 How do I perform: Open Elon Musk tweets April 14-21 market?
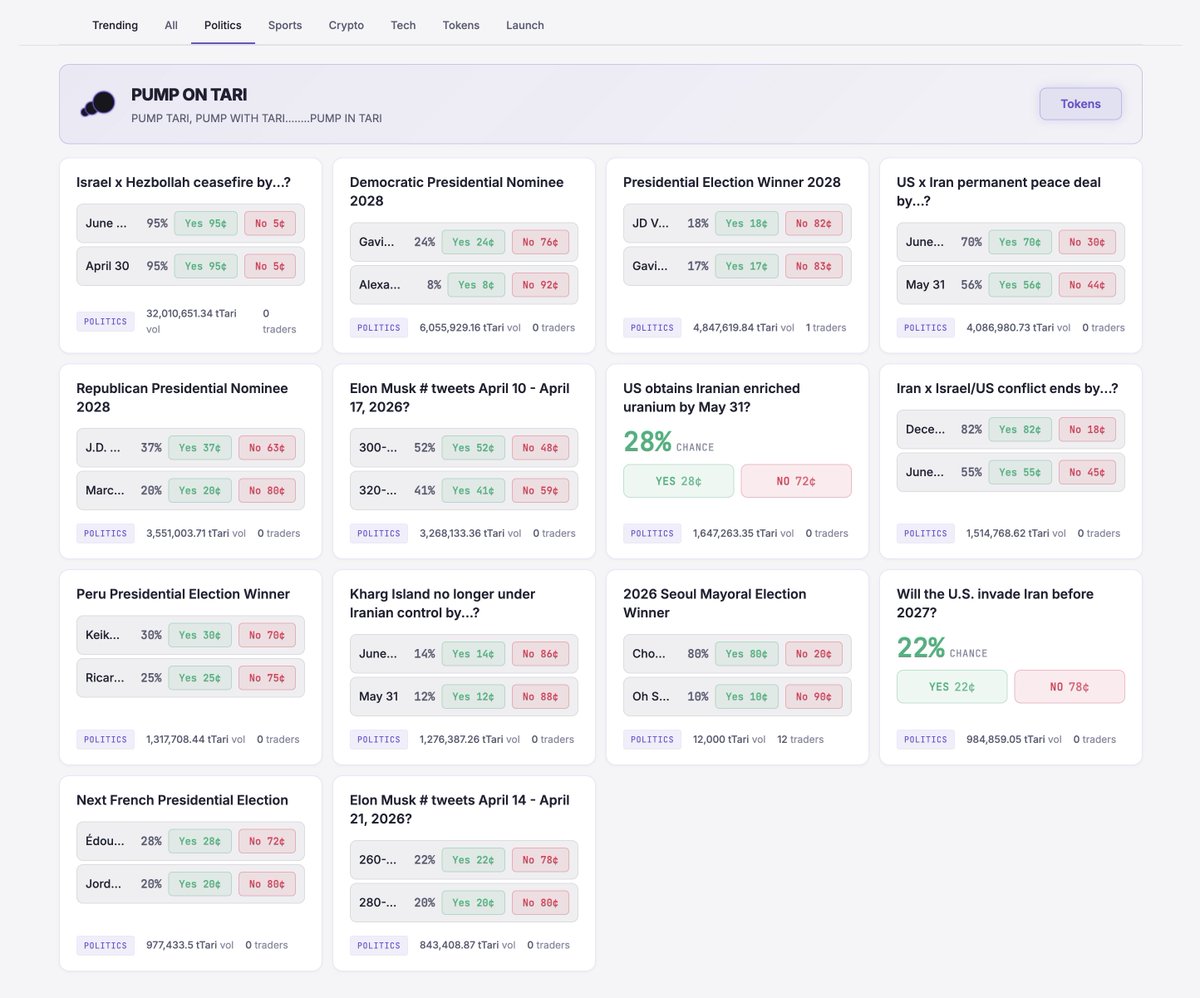pyautogui.click(x=460, y=810)
